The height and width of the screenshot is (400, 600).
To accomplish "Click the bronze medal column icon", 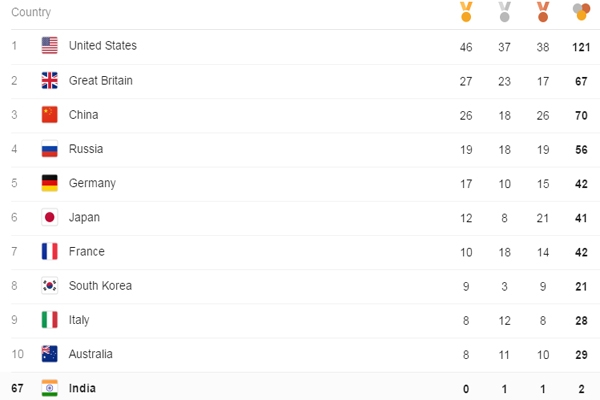I will pos(543,11).
